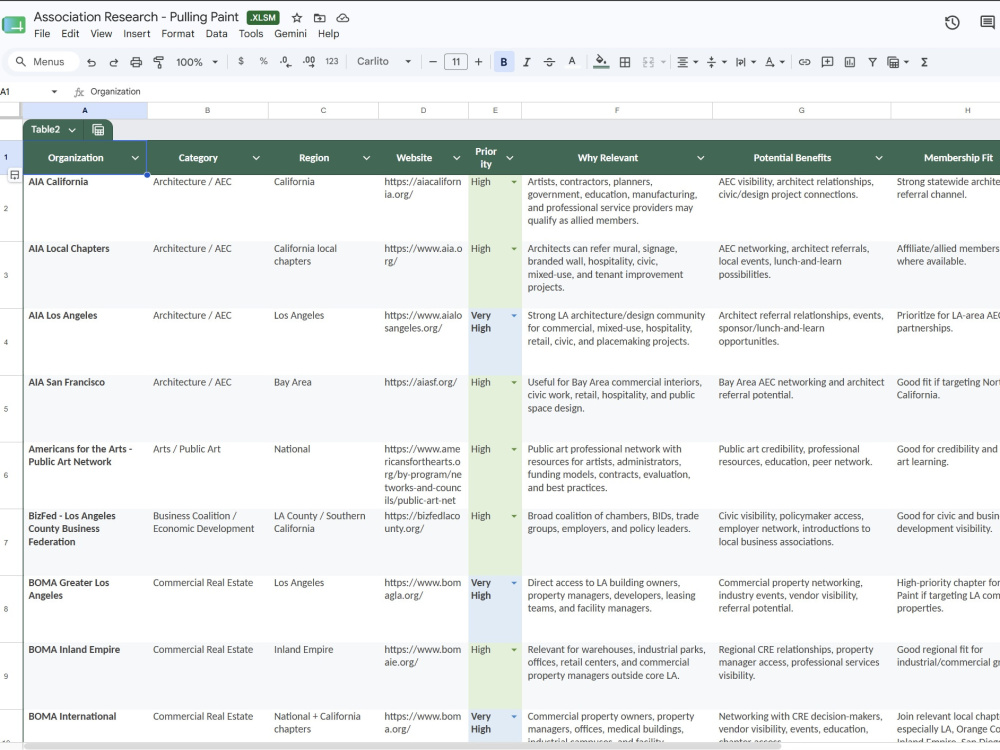1000x750 pixels.
Task: Open Why Relevant column dropdown
Action: pyautogui.click(x=700, y=158)
